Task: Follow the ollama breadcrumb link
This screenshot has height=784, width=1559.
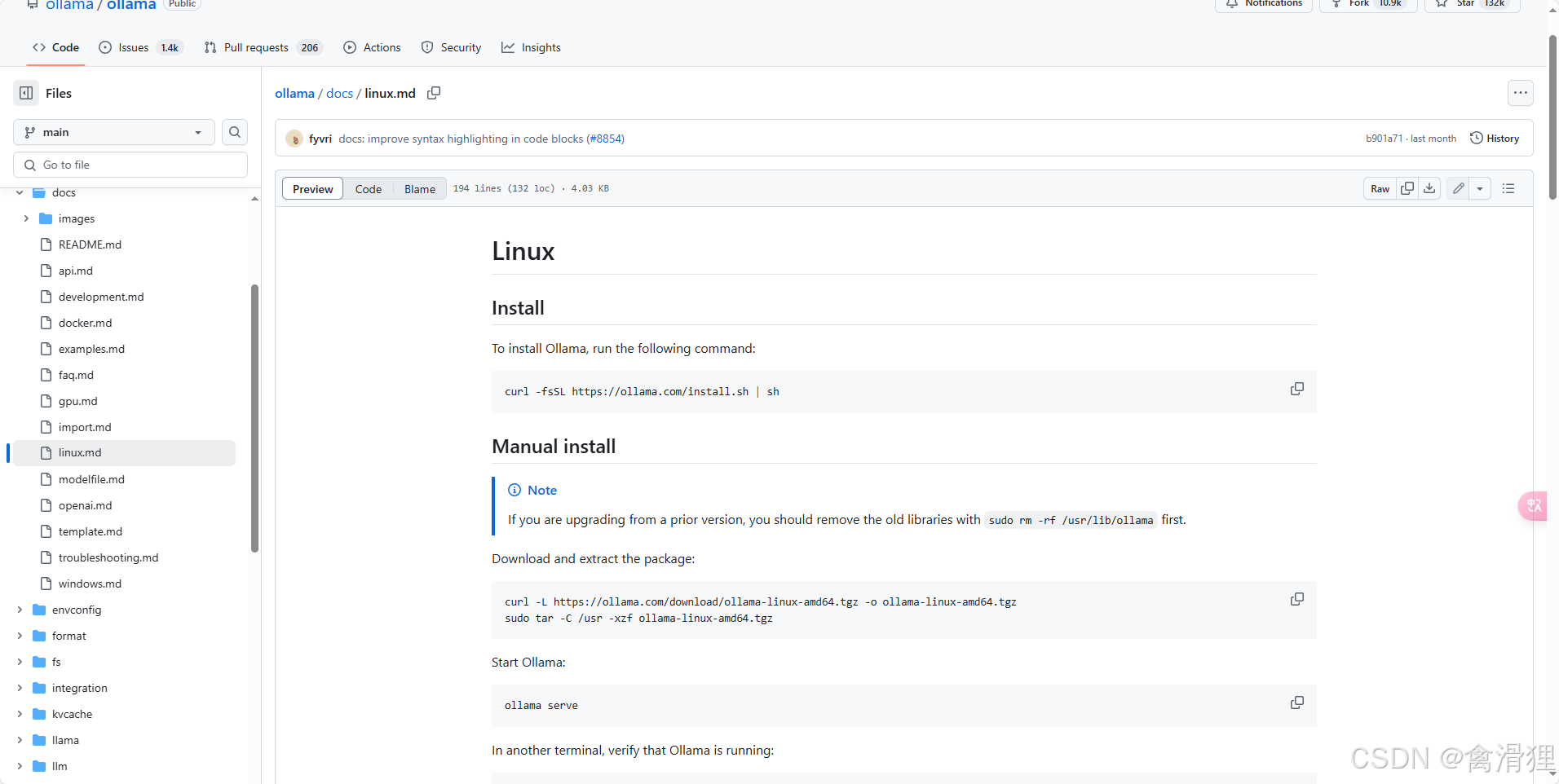Action: [x=294, y=93]
